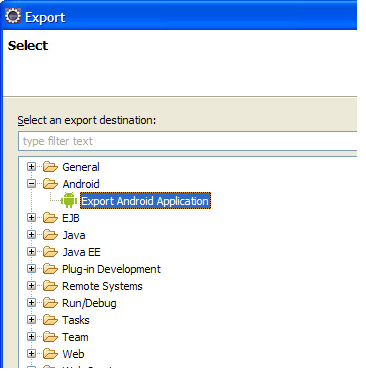Expand the Tasks node

tap(31, 320)
